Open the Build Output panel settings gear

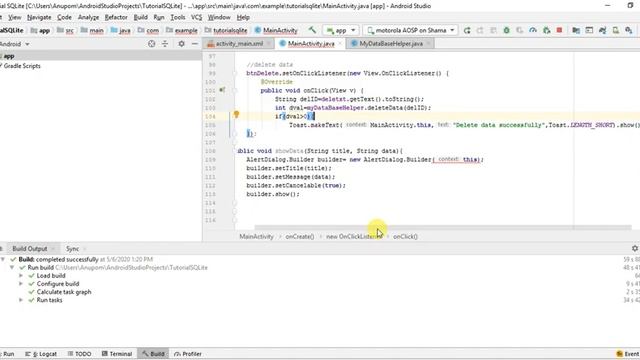pyautogui.click(x=635, y=248)
